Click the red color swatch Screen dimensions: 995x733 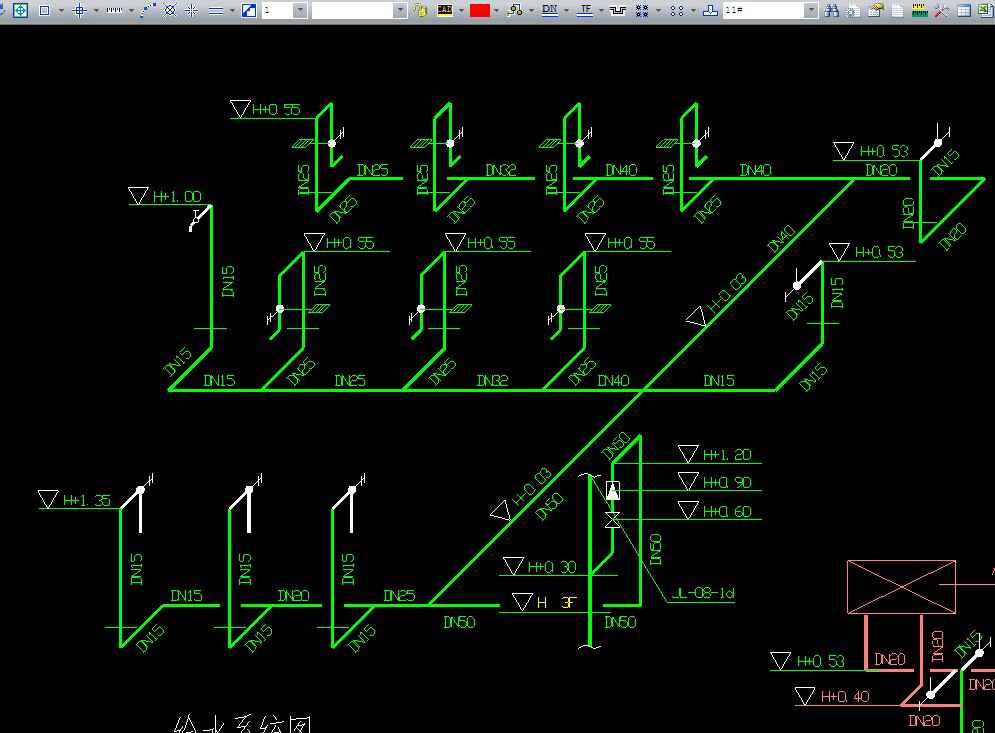pyautogui.click(x=480, y=10)
